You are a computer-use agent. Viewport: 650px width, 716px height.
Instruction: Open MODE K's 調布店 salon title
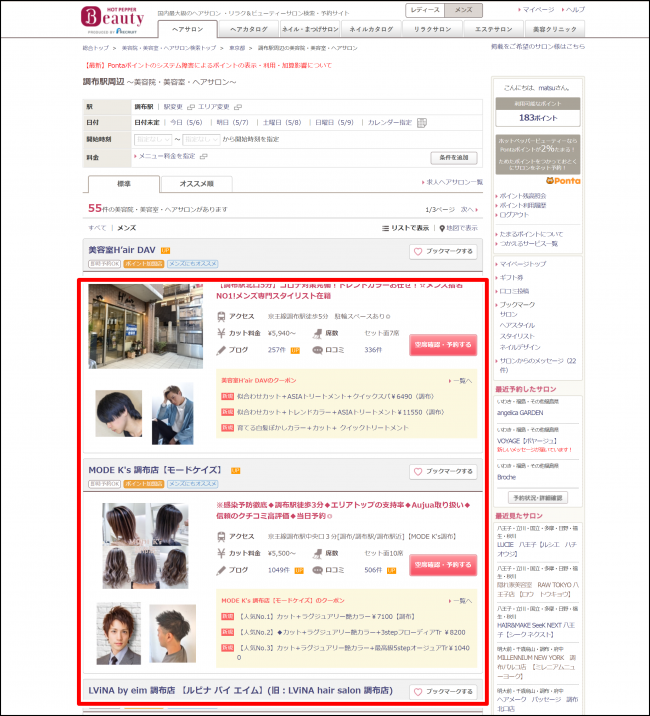pos(155,470)
